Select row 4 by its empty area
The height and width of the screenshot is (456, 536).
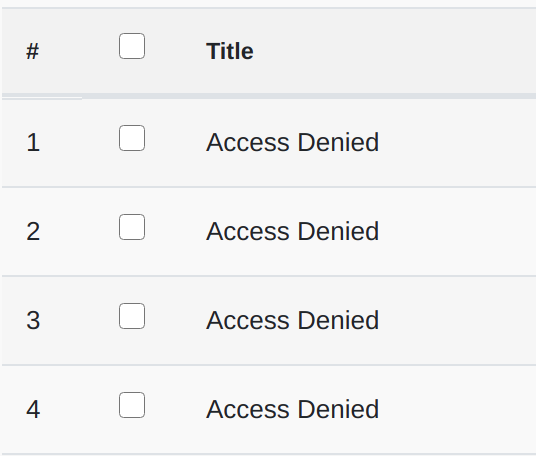tap(458, 410)
